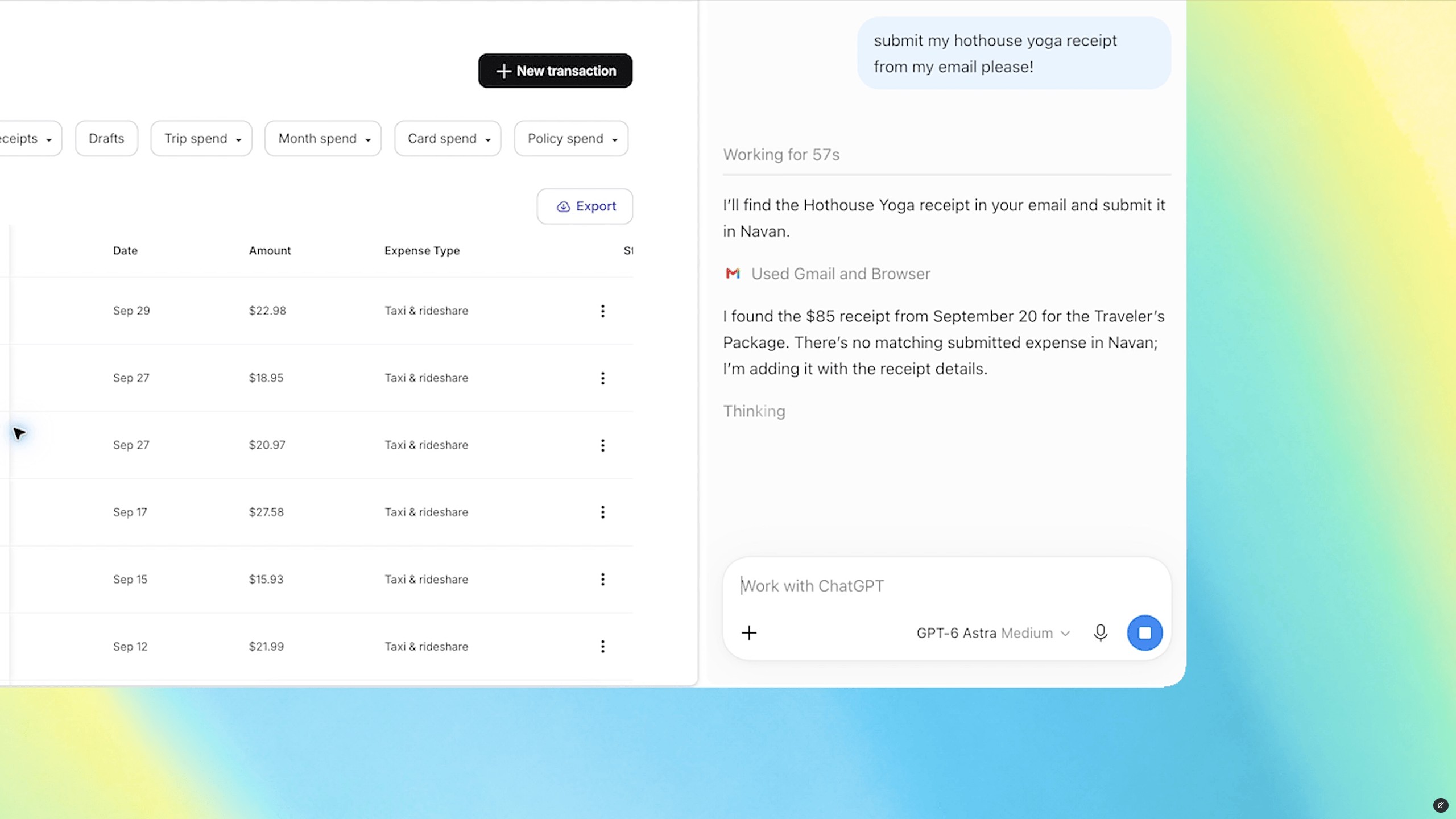Expand the Policy spend filter dropdown
Image resolution: width=1456 pixels, height=819 pixels.
click(571, 138)
